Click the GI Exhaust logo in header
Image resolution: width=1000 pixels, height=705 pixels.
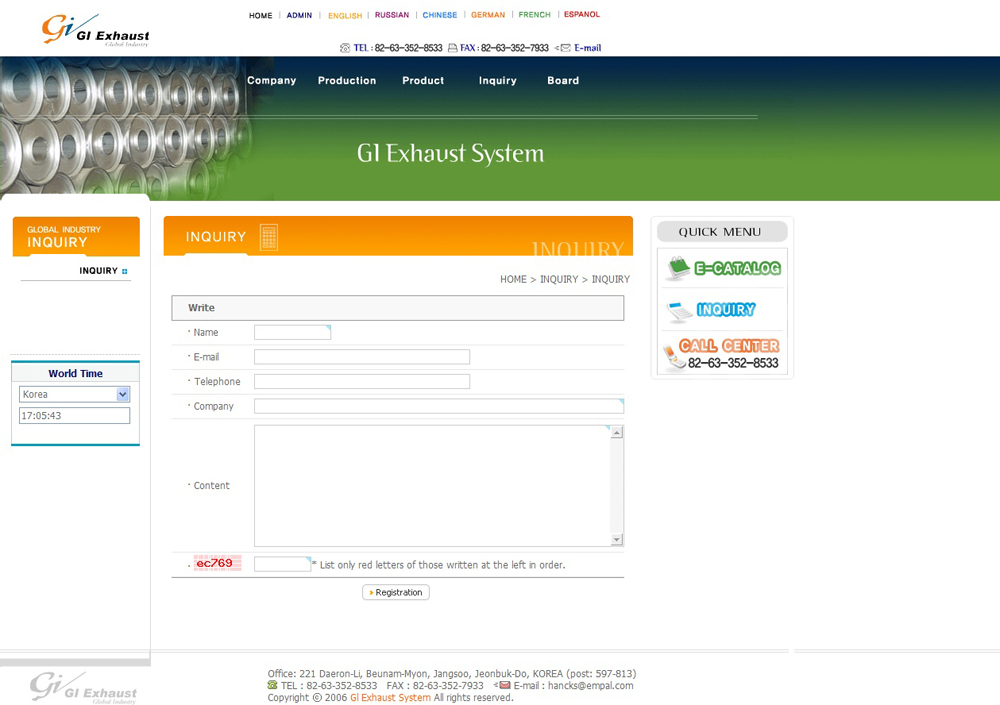point(95,30)
